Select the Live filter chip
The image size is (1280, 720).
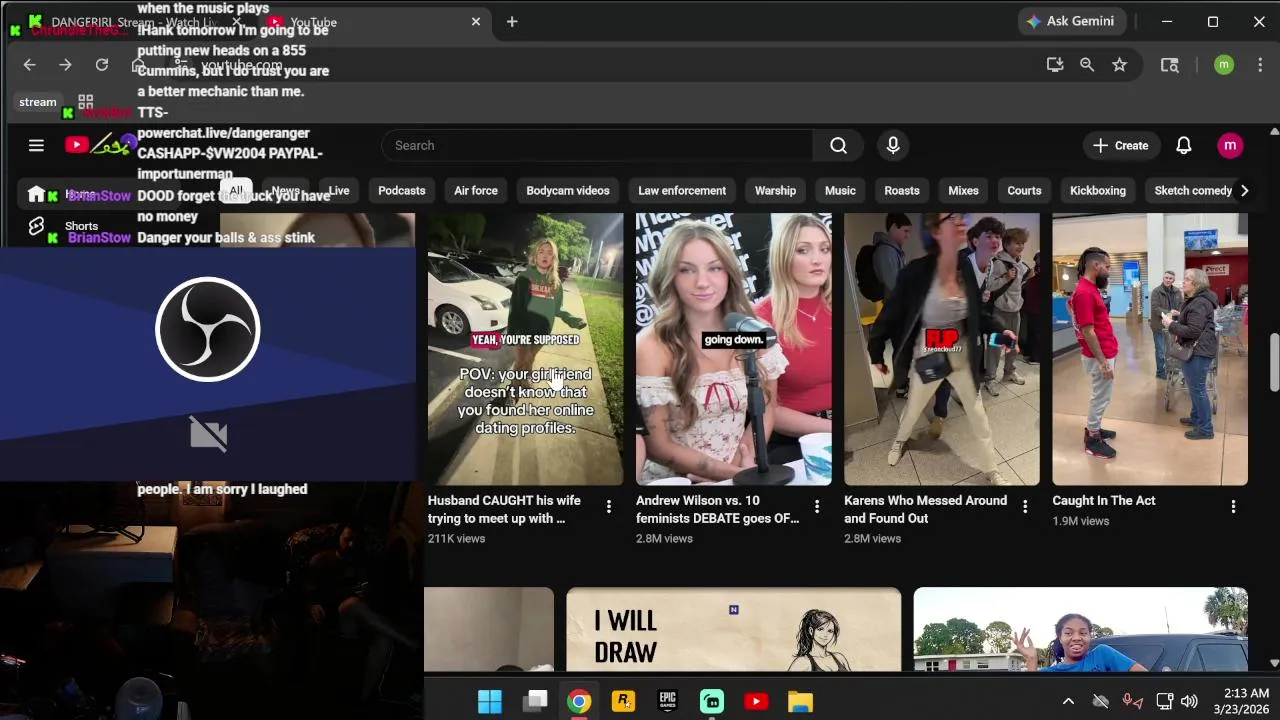(339, 191)
